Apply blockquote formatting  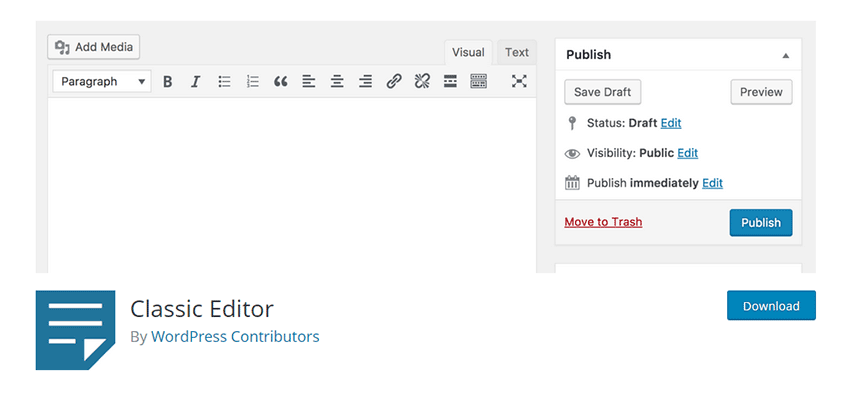(x=281, y=82)
